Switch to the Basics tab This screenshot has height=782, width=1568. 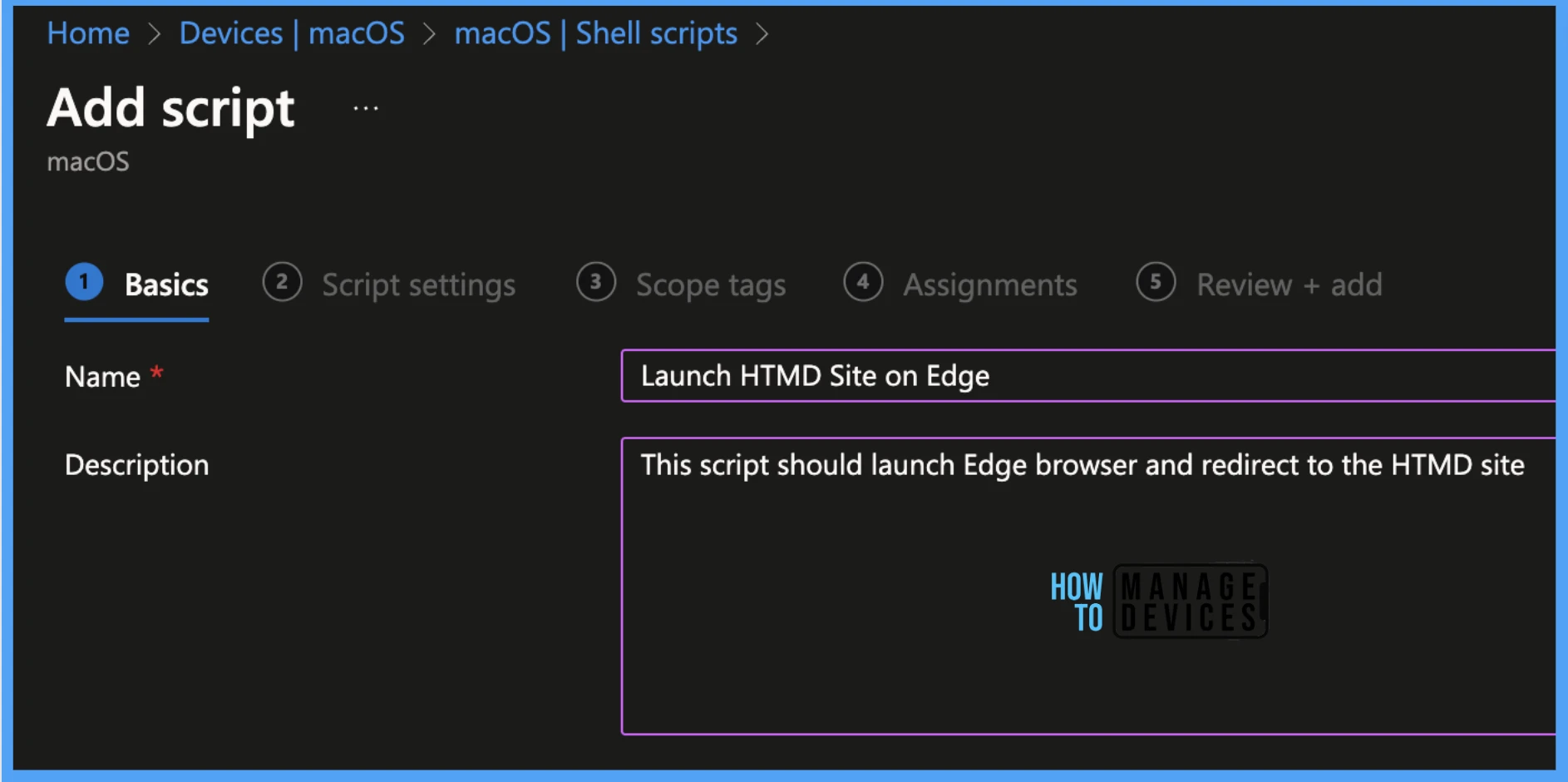166,285
